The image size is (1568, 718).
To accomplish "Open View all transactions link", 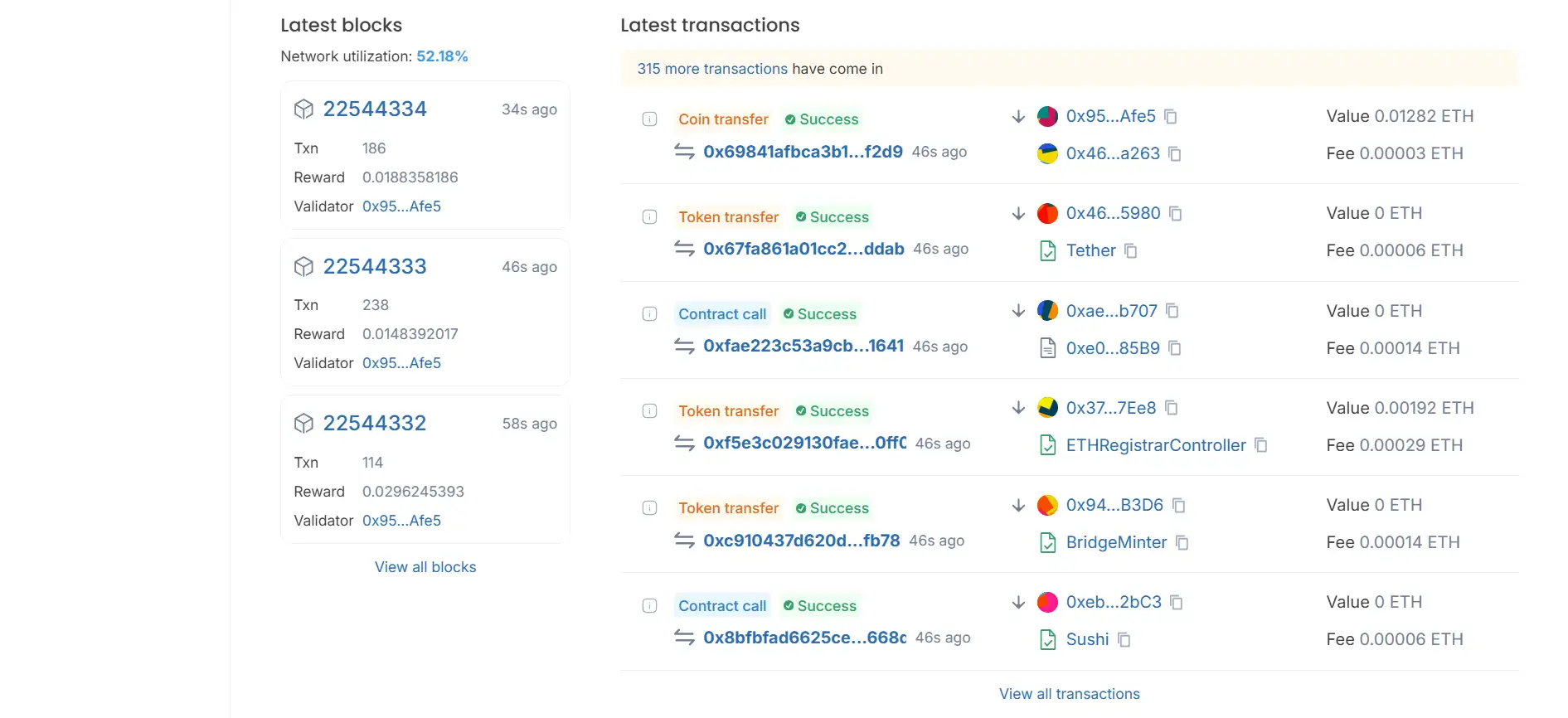I will [1069, 694].
